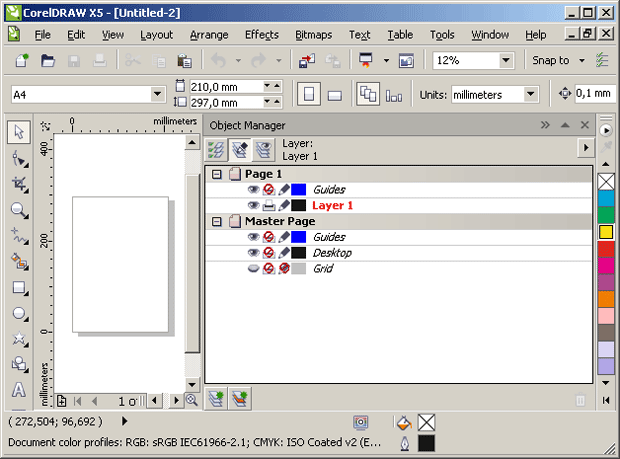
Task: Select the Pick tool
Action: pyautogui.click(x=19, y=132)
